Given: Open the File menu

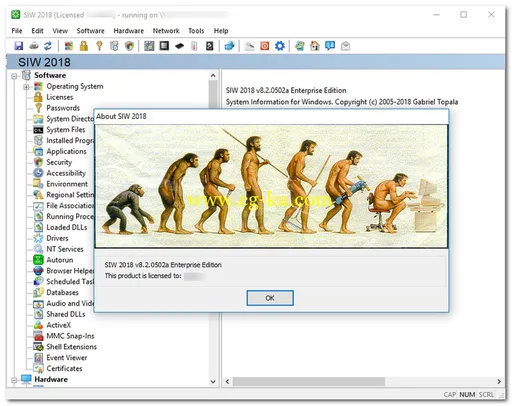Looking at the screenshot, I should point(17,31).
